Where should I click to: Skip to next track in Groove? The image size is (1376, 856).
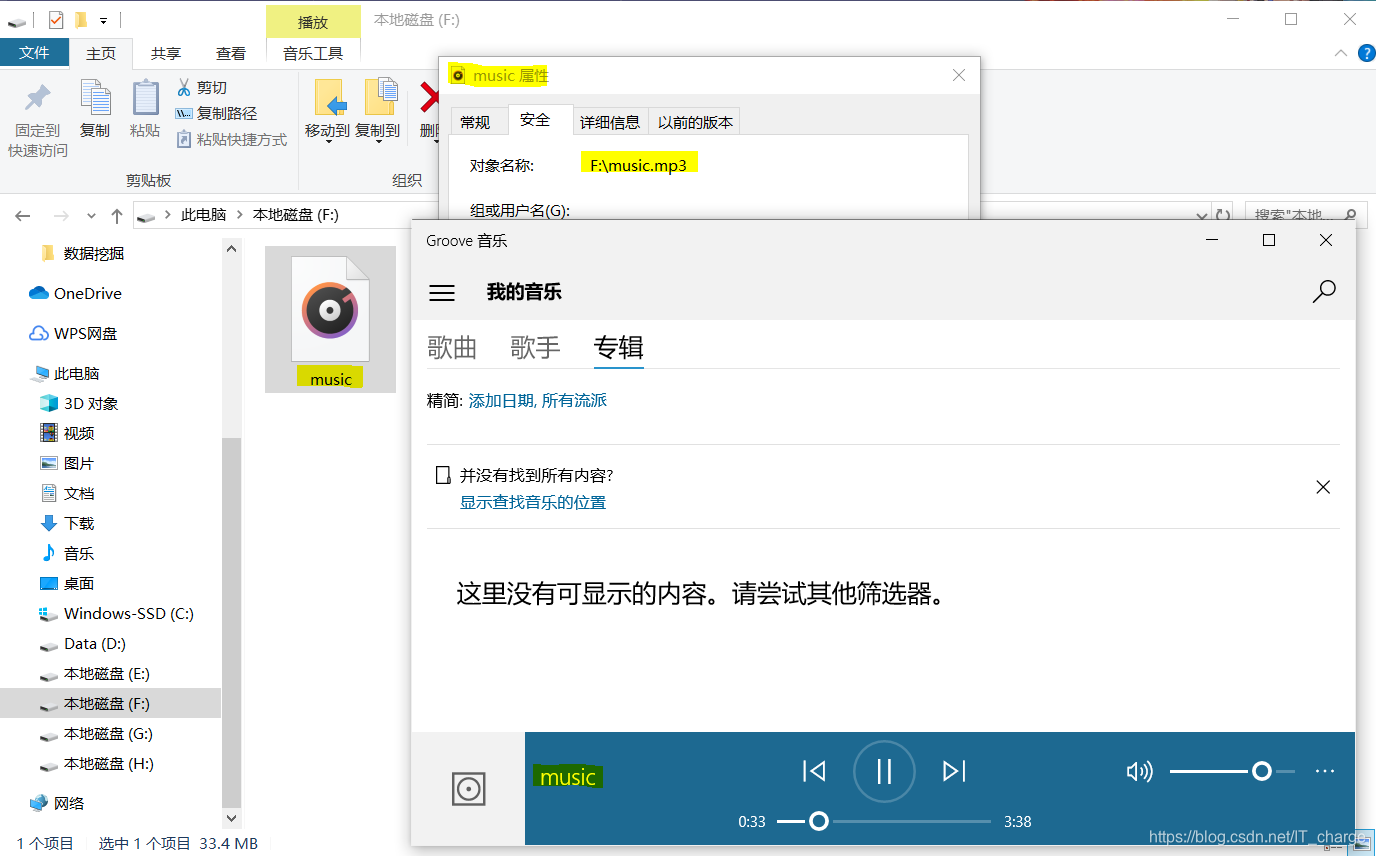954,771
